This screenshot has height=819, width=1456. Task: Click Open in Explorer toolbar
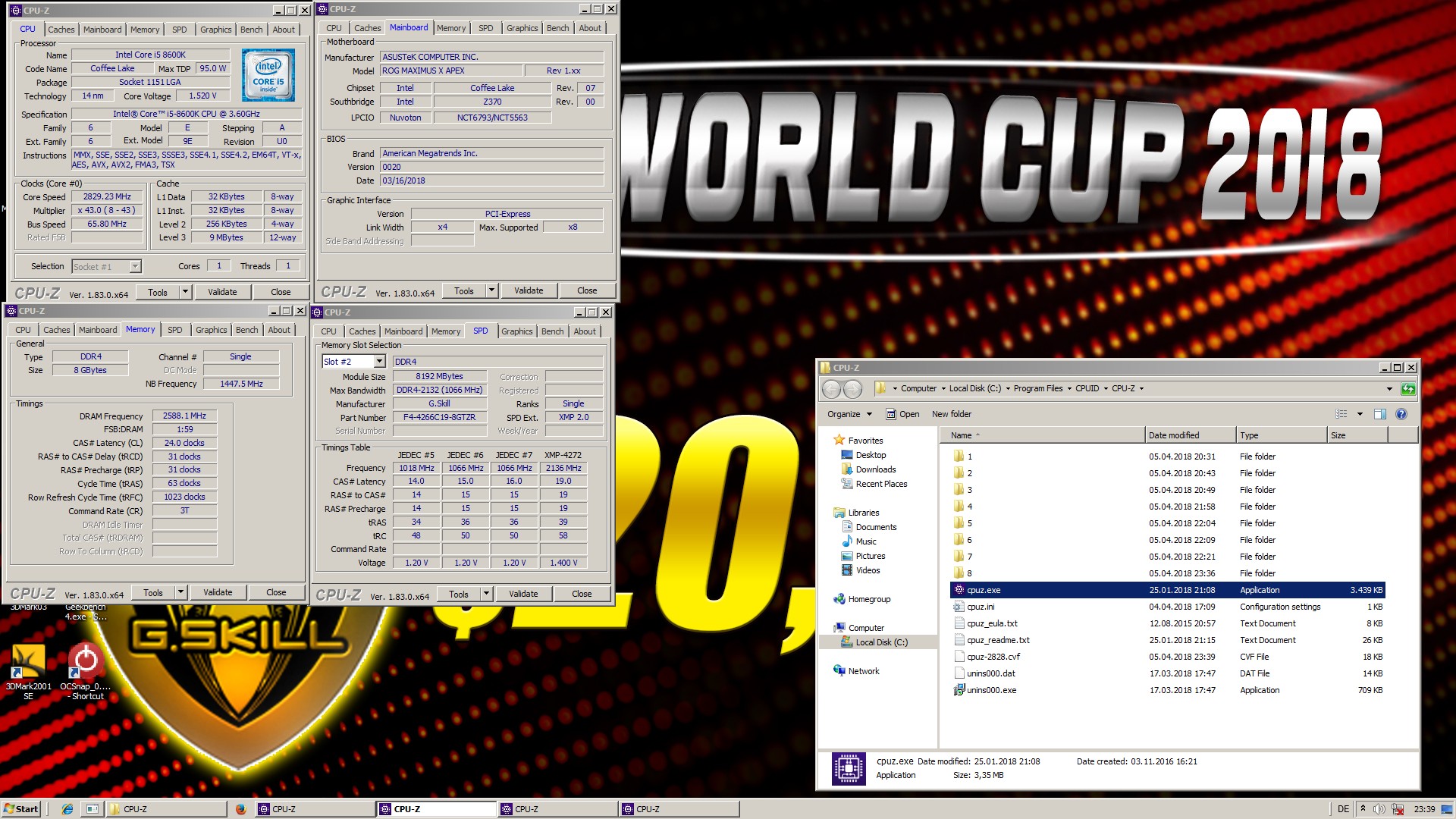pyautogui.click(x=902, y=414)
